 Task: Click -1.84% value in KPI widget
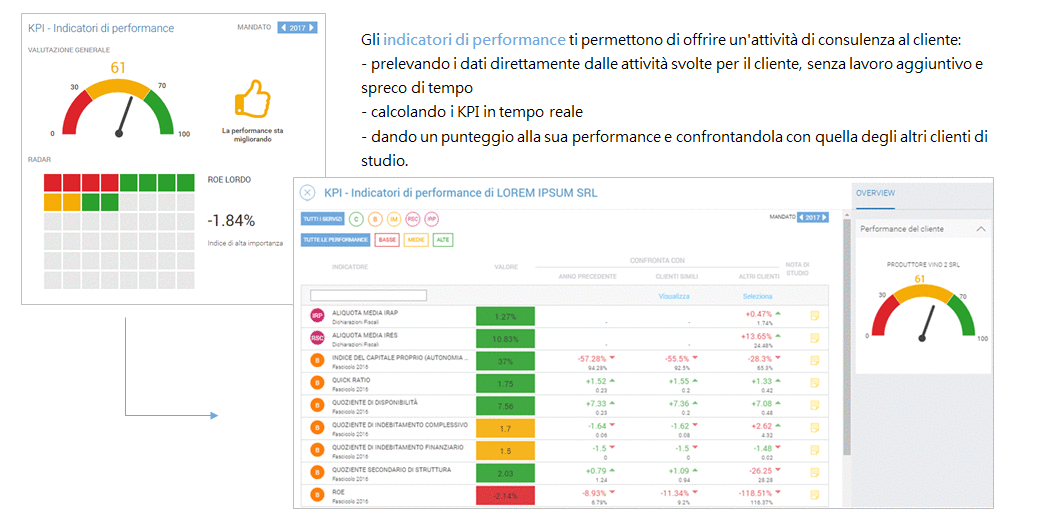[231, 221]
